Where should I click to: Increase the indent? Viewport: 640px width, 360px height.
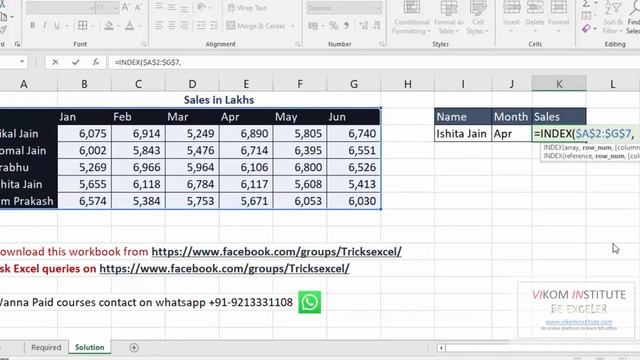pos(214,25)
